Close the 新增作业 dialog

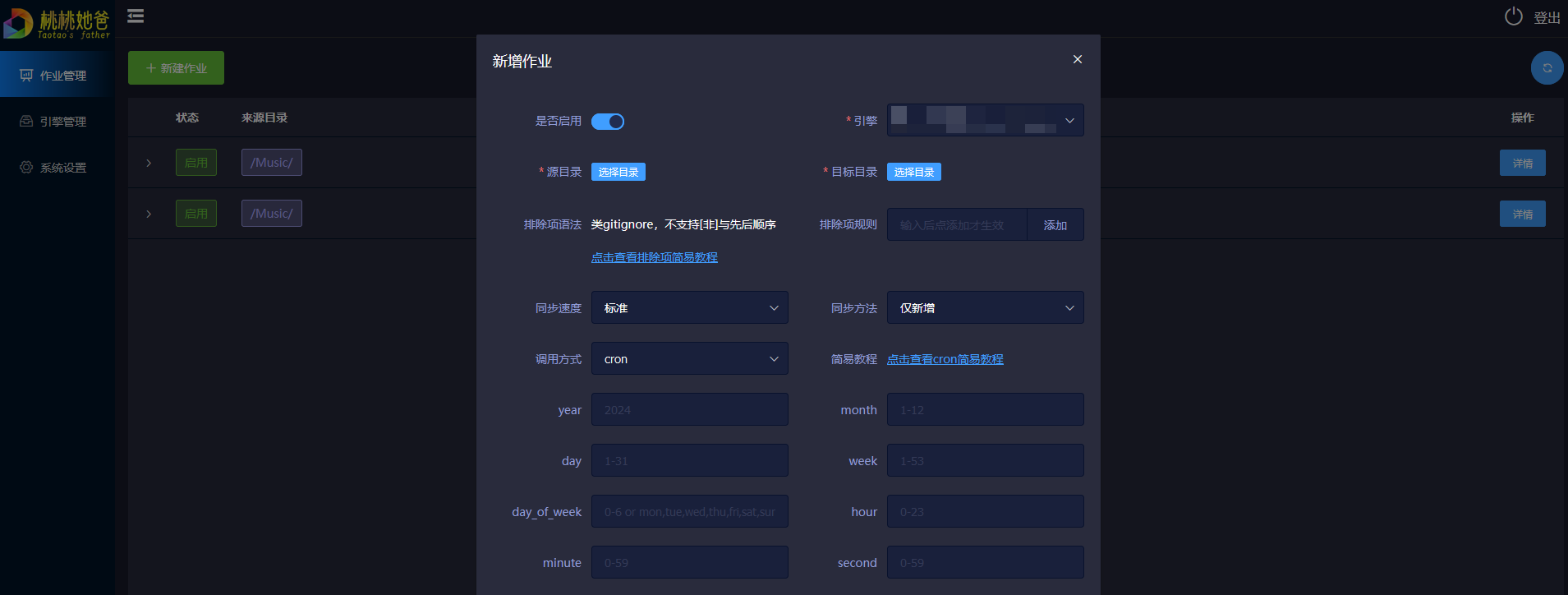click(x=1077, y=59)
